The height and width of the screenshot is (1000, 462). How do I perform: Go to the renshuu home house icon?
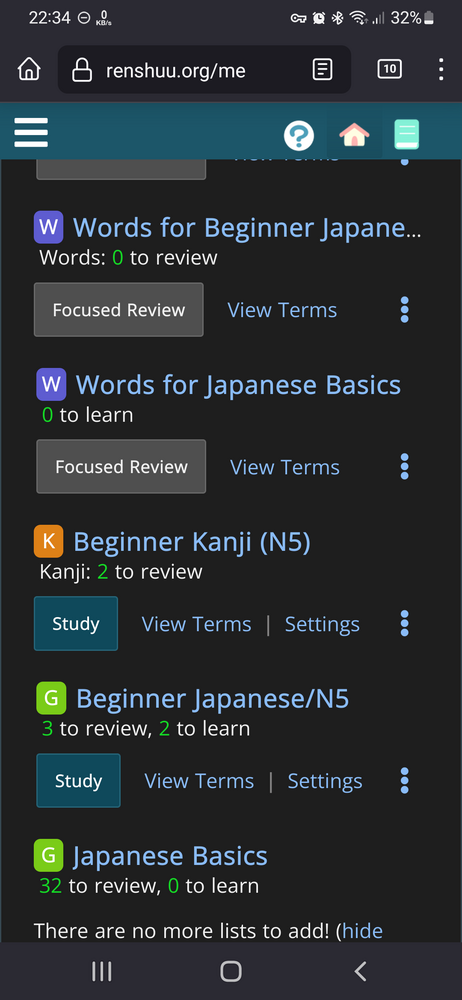pos(354,135)
